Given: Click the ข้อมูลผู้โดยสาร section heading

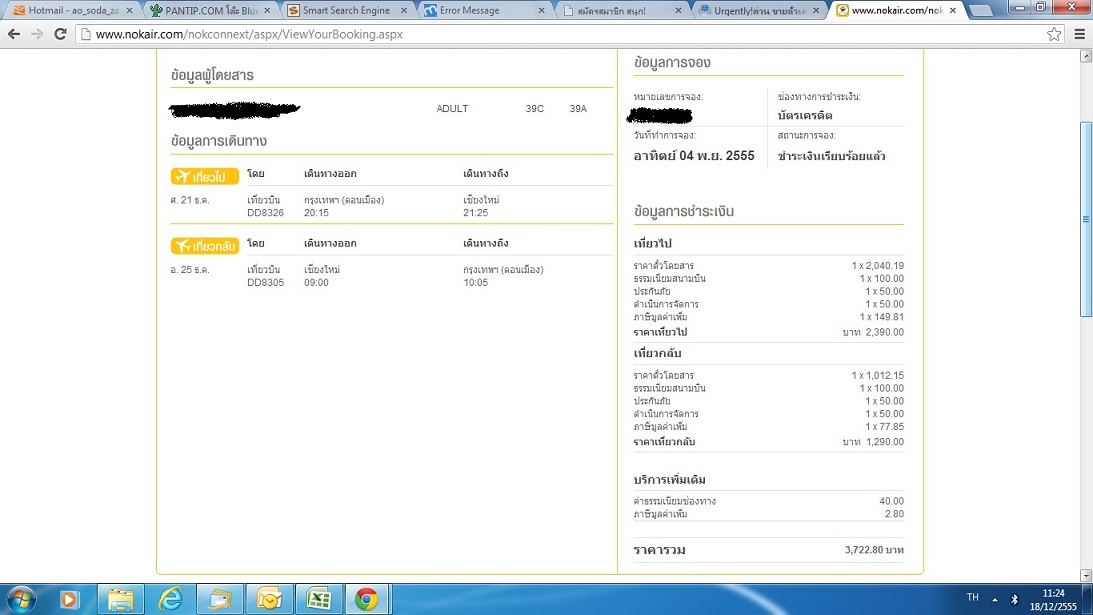Looking at the screenshot, I should [x=212, y=75].
